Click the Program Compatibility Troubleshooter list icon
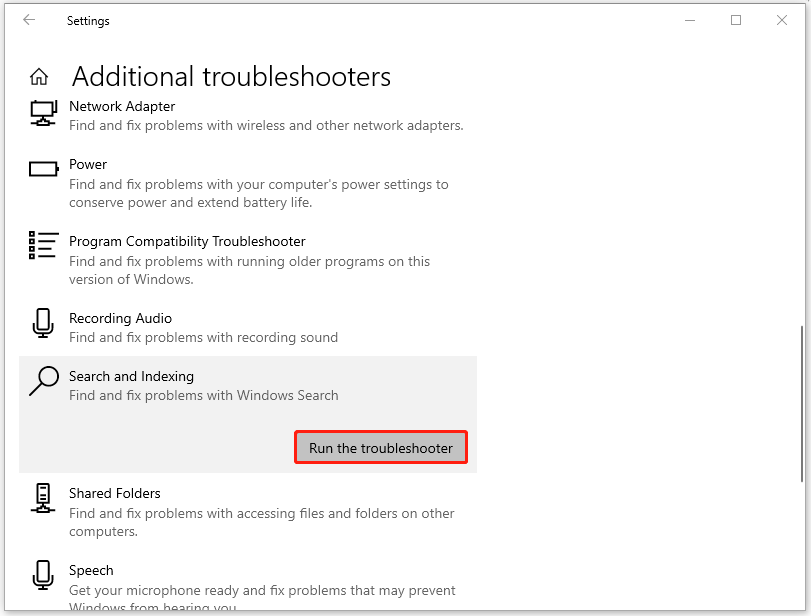 [x=43, y=248]
